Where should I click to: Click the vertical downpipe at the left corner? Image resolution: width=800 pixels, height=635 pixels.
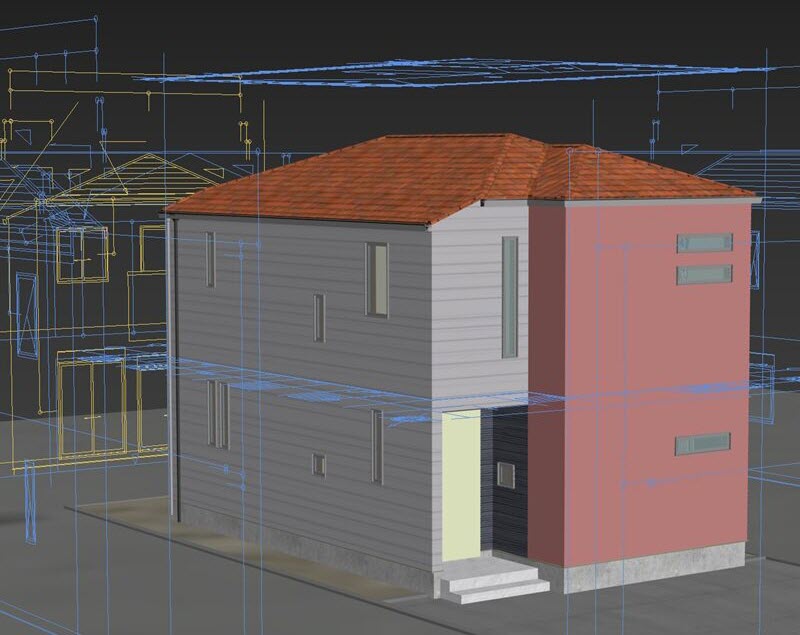pyautogui.click(x=172, y=370)
